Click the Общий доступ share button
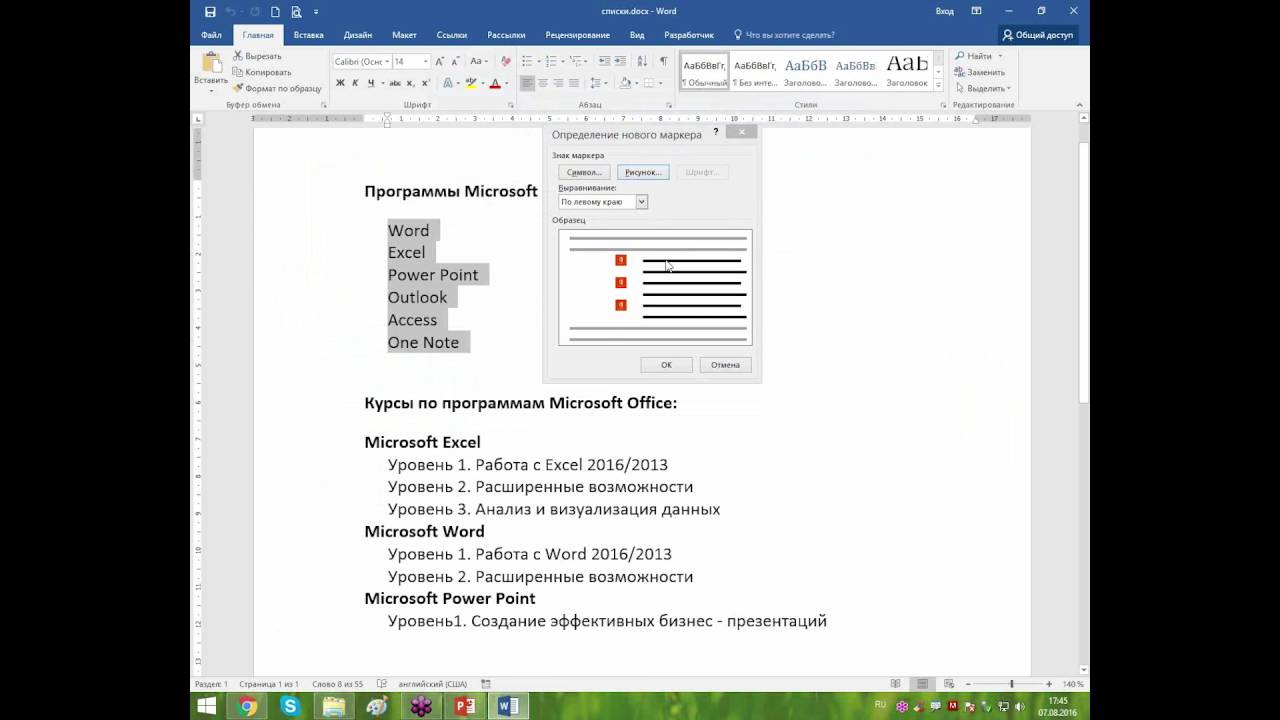The height and width of the screenshot is (720, 1280). tap(1038, 35)
